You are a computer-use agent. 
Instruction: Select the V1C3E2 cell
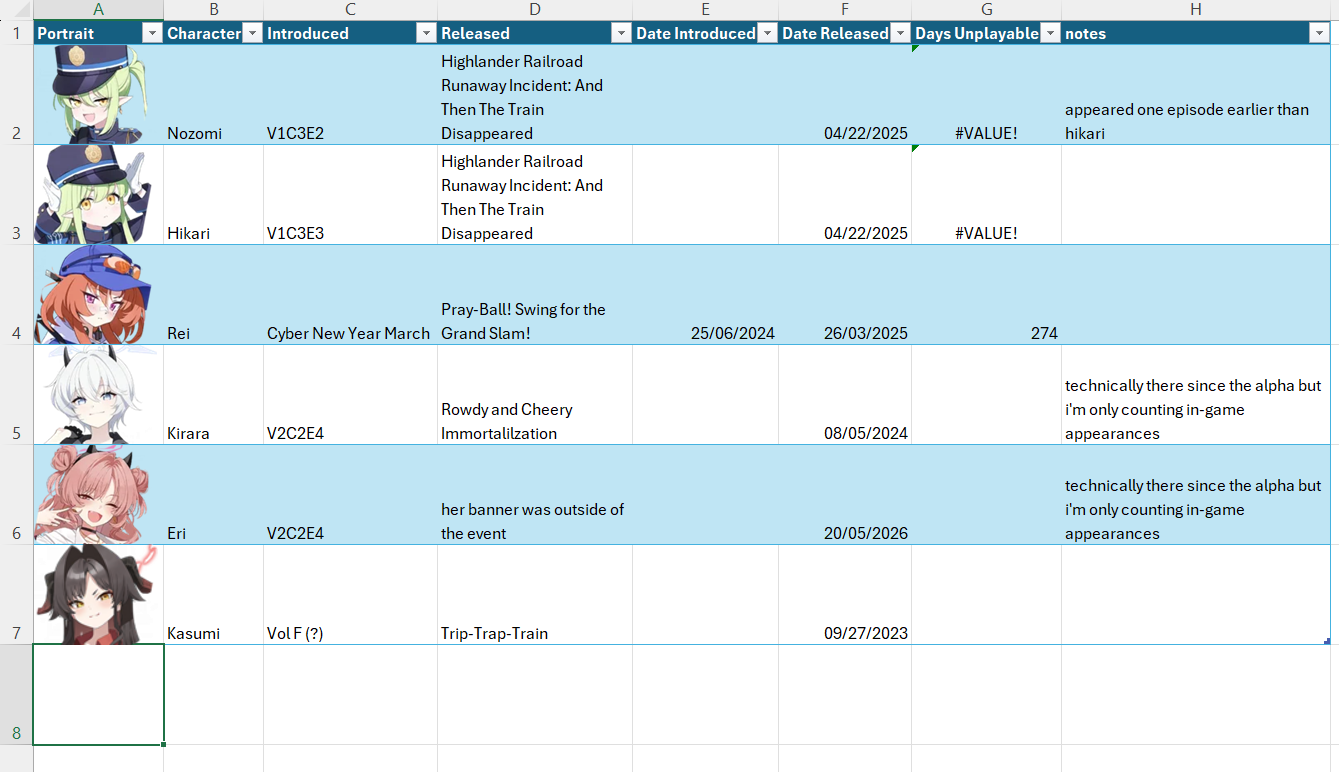pos(350,95)
